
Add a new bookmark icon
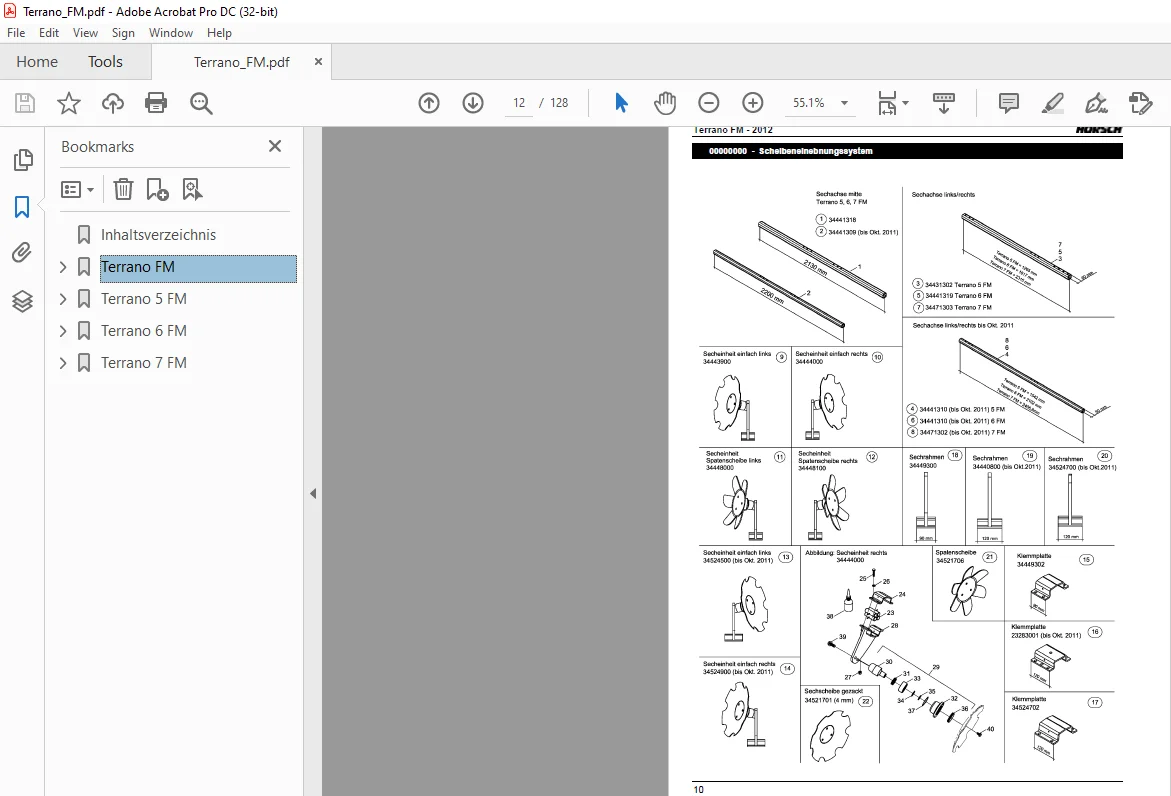157,190
